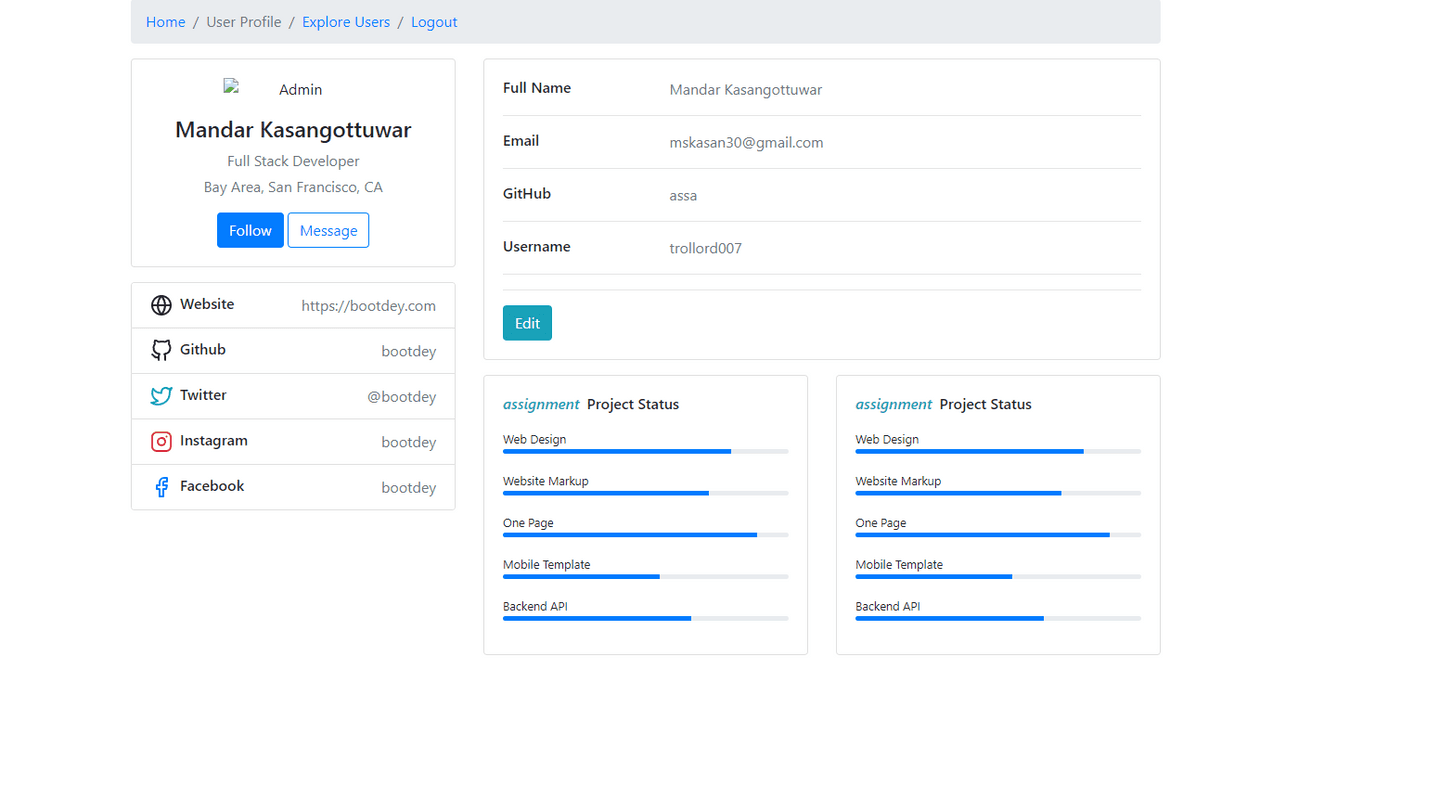Click the bootdey value in Github row

408,351
